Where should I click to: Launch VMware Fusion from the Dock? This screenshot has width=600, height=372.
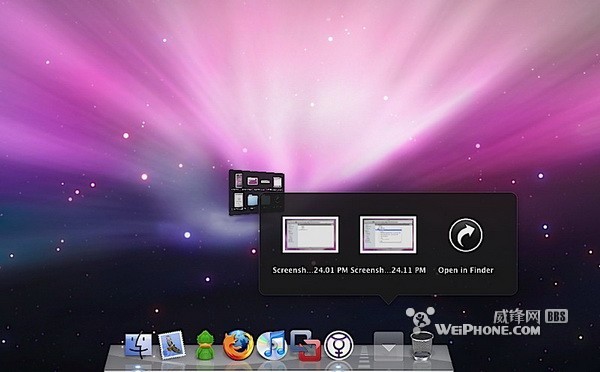[x=305, y=346]
